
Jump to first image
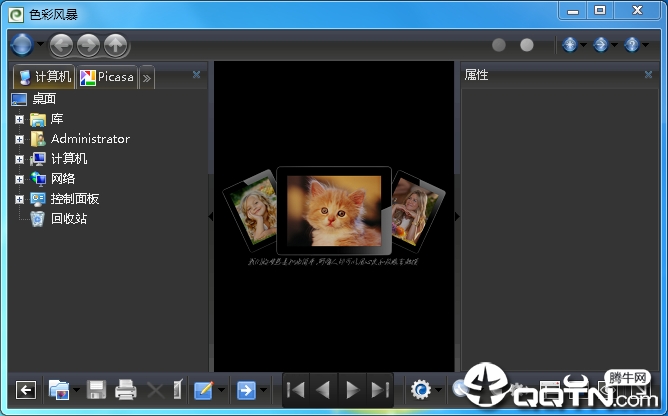(296, 390)
